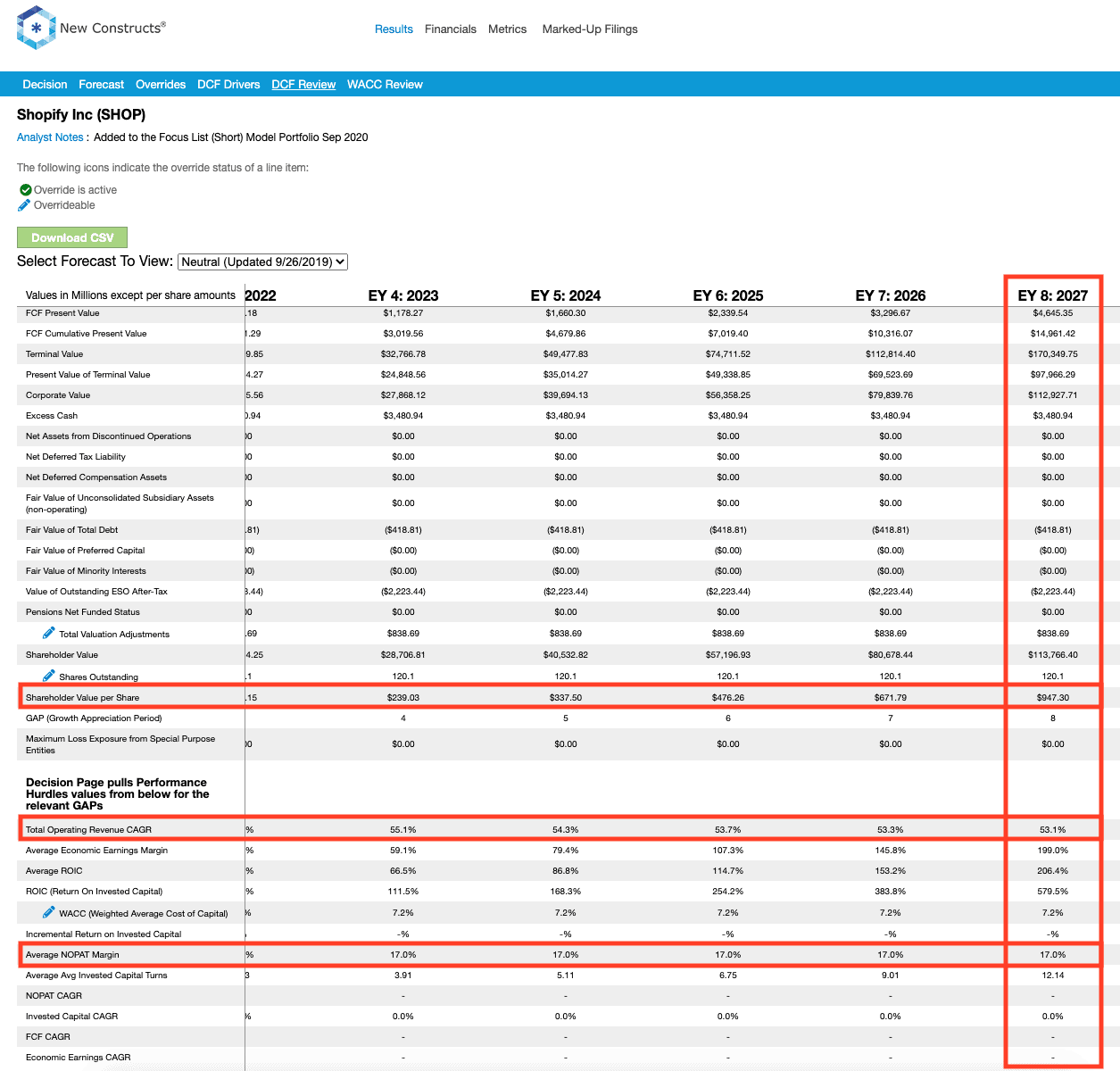Switch to the Overrides tab
Viewport: 1120px width, 1071px height.
pyautogui.click(x=161, y=85)
